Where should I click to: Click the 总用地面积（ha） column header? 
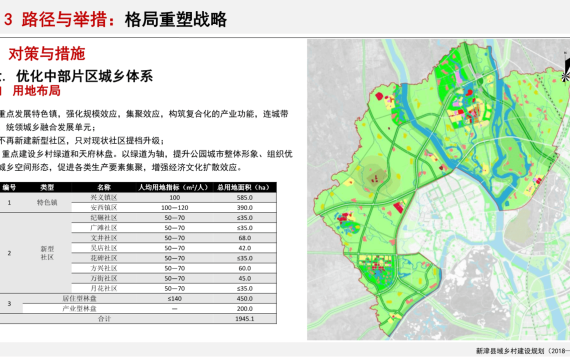[x=244, y=187]
